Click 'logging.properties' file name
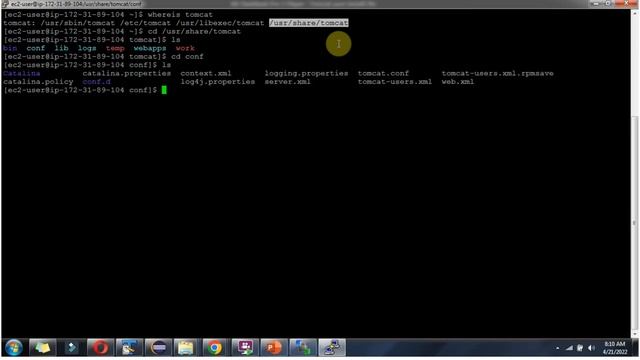Screen dimensions: 640x360 306,73
